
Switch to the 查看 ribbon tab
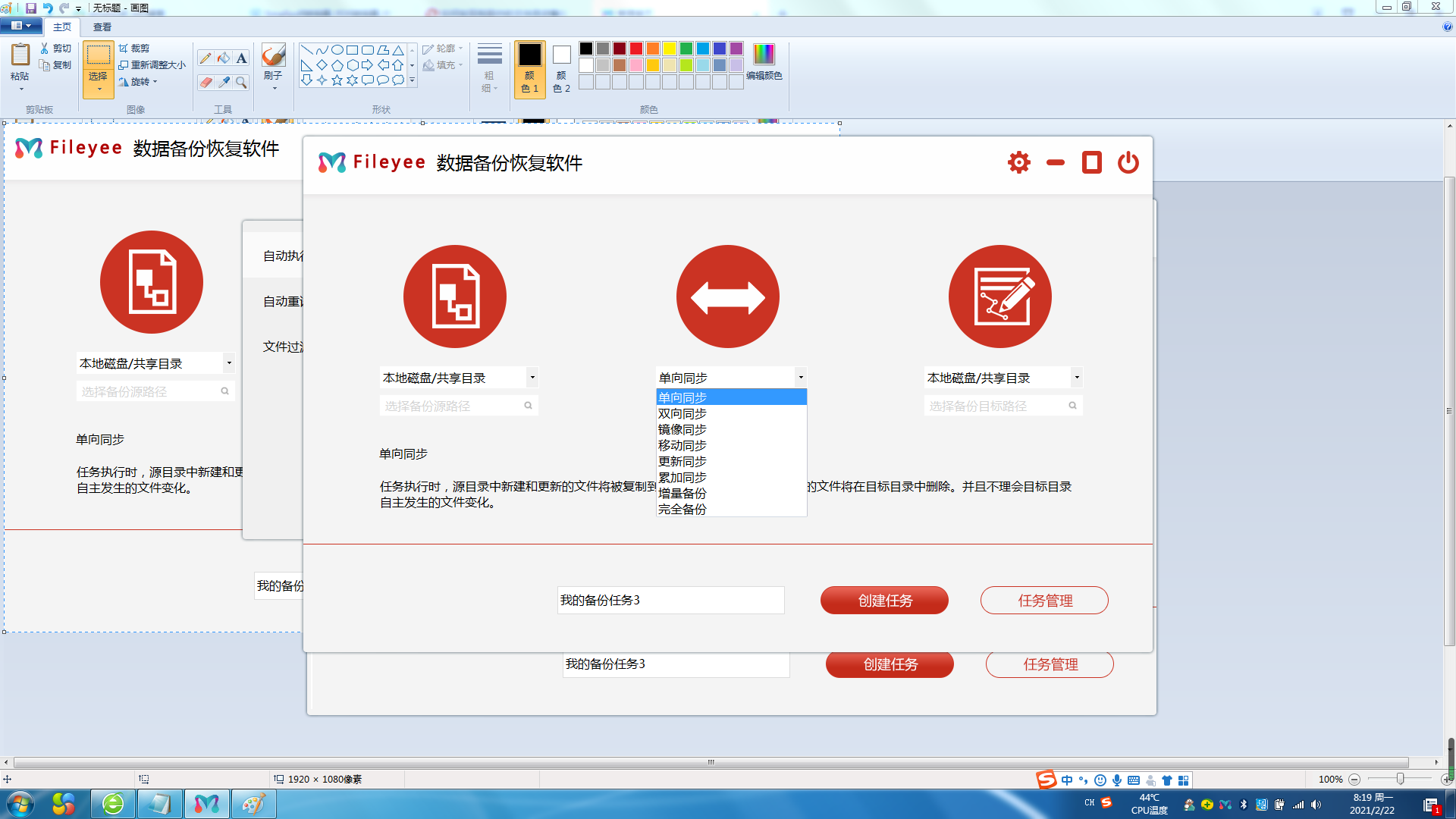[x=102, y=27]
